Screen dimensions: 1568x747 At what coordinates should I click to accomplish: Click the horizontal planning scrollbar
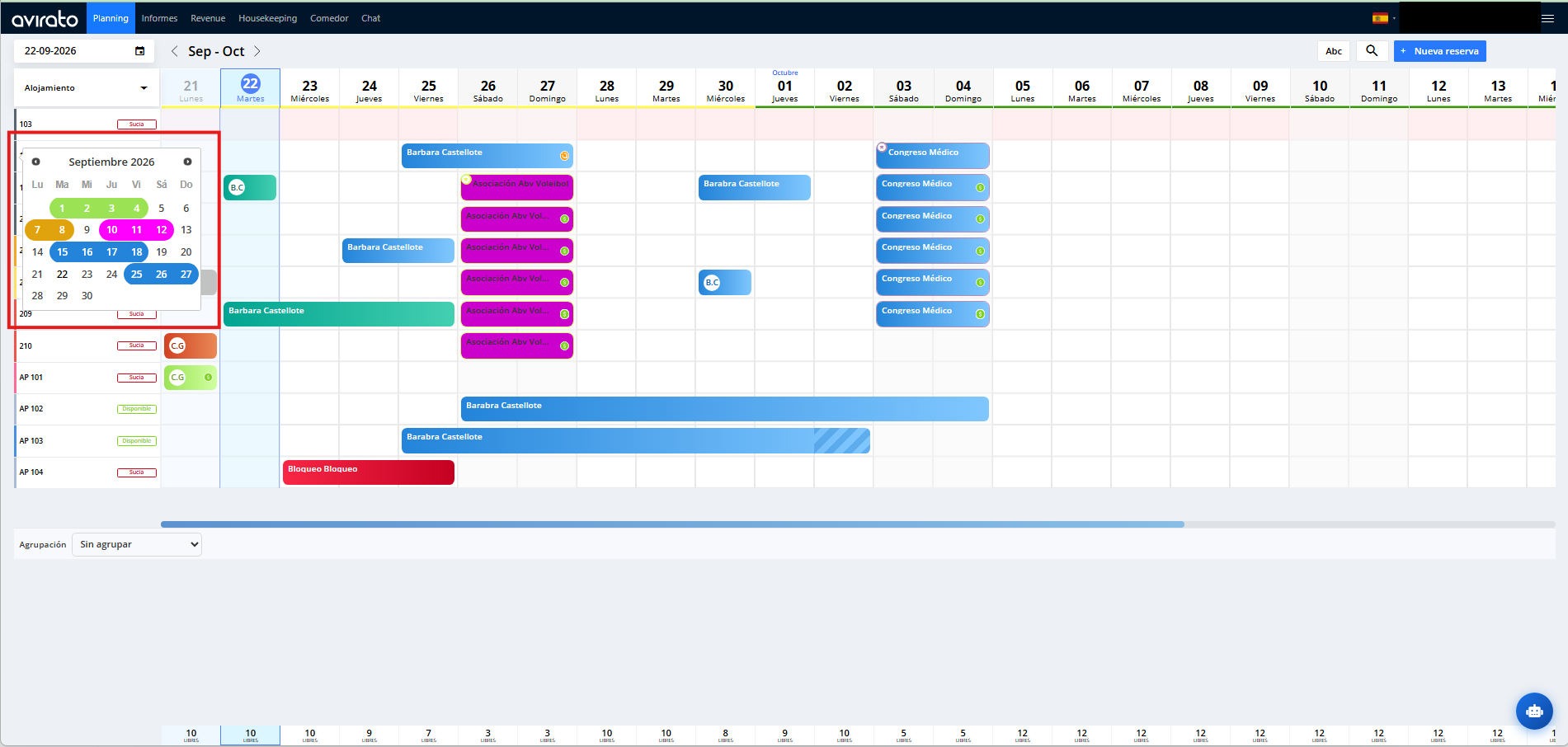672,524
